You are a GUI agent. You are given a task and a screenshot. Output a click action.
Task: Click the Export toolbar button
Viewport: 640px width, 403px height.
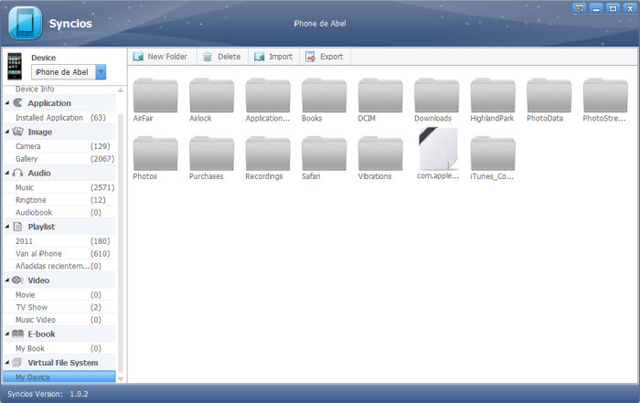tap(324, 57)
